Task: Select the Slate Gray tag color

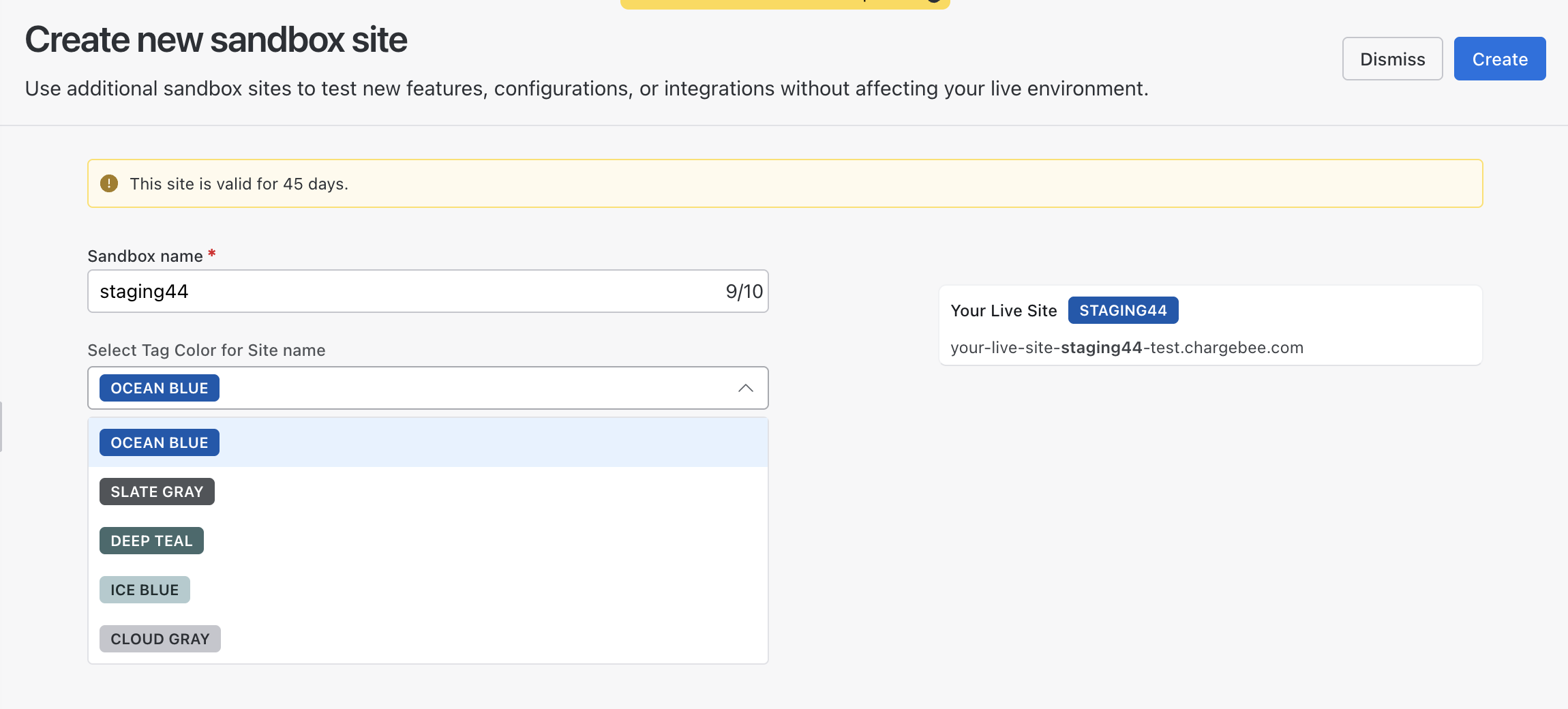Action: pos(157,492)
